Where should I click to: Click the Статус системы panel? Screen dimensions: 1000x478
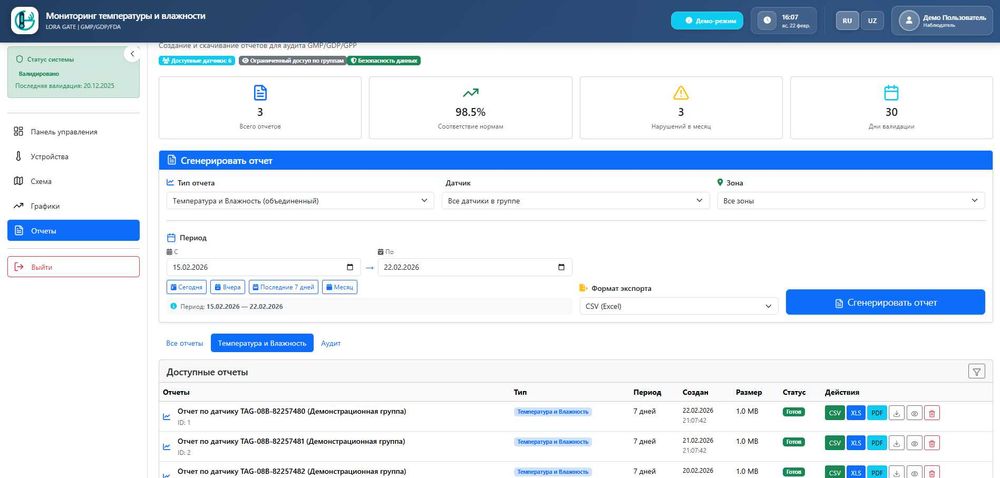click(73, 72)
